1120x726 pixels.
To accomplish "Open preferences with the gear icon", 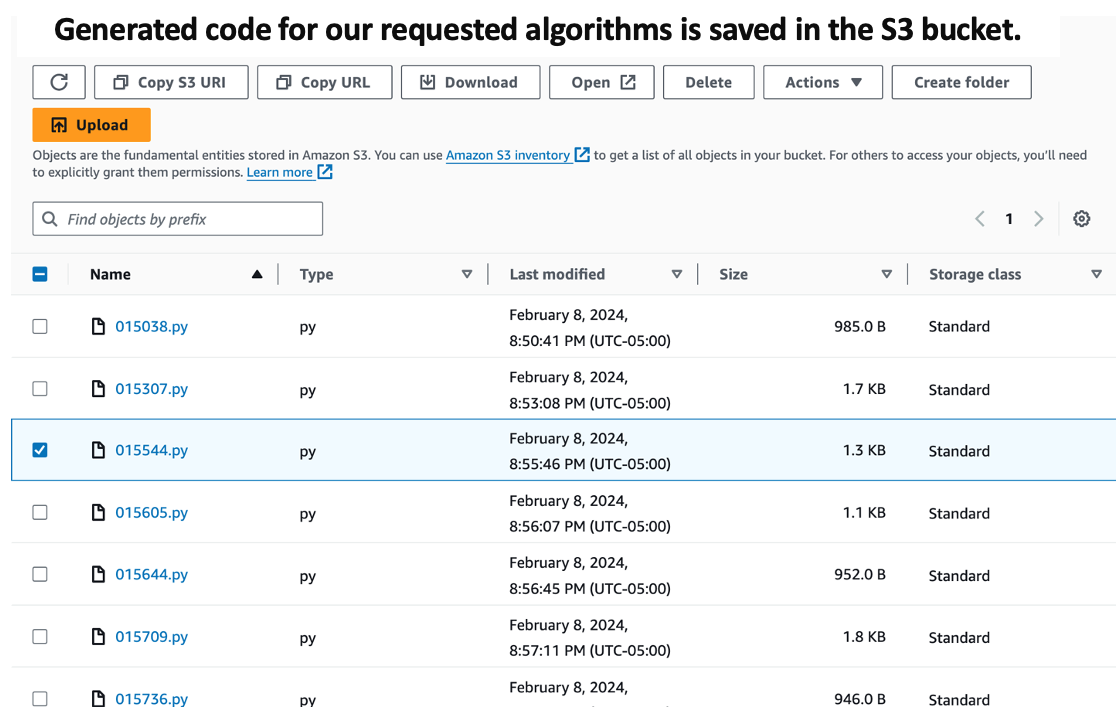I will click(x=1081, y=219).
